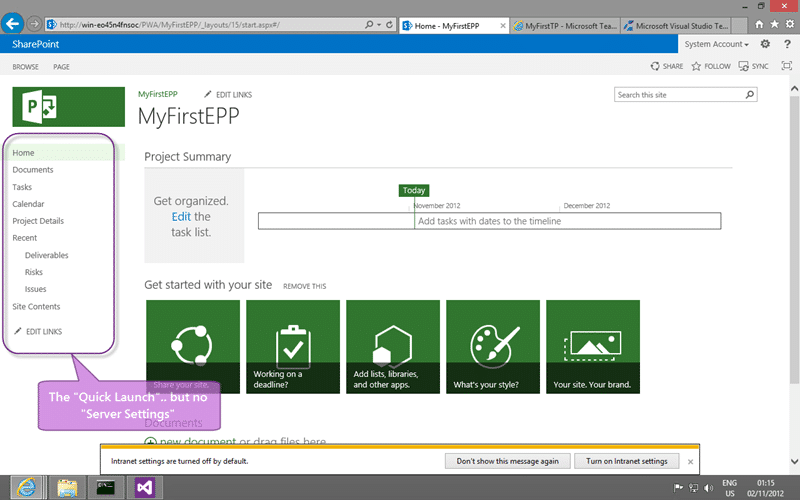Open Visual Studio from the taskbar

[145, 488]
